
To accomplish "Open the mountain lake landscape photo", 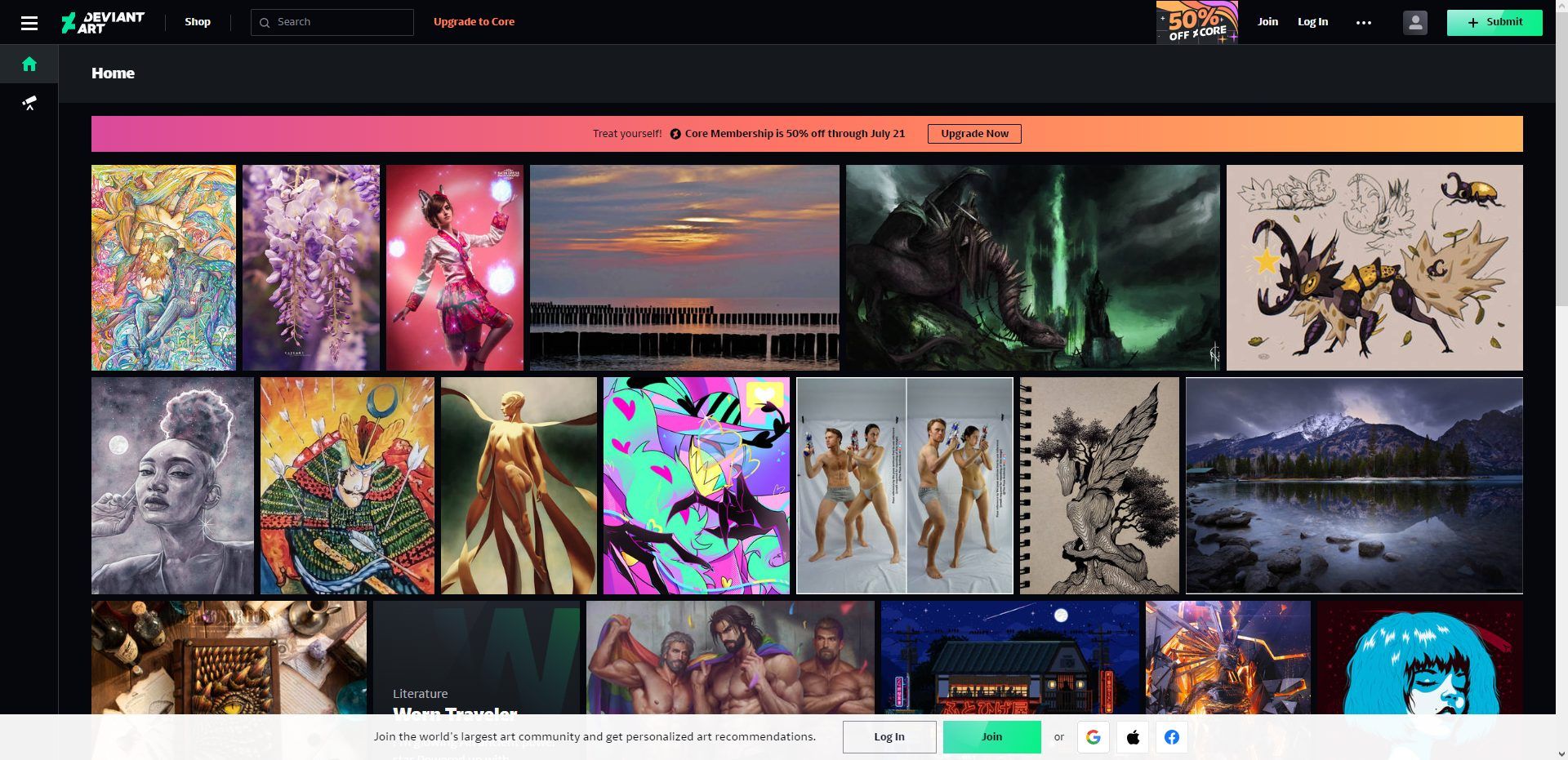I will pyautogui.click(x=1354, y=486).
